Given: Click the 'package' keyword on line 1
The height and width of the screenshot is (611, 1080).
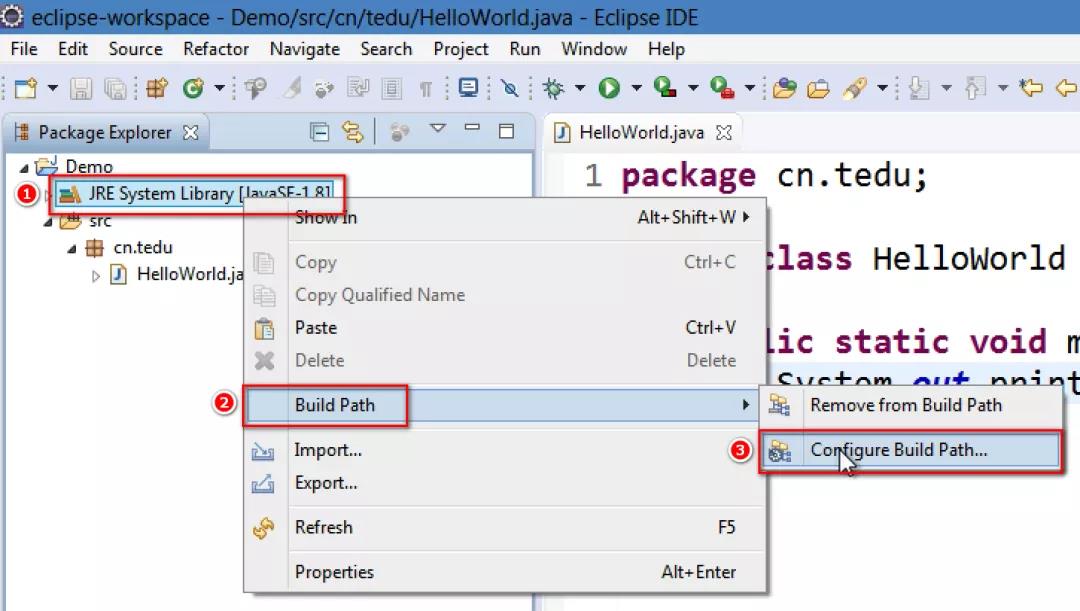Looking at the screenshot, I should point(688,177).
